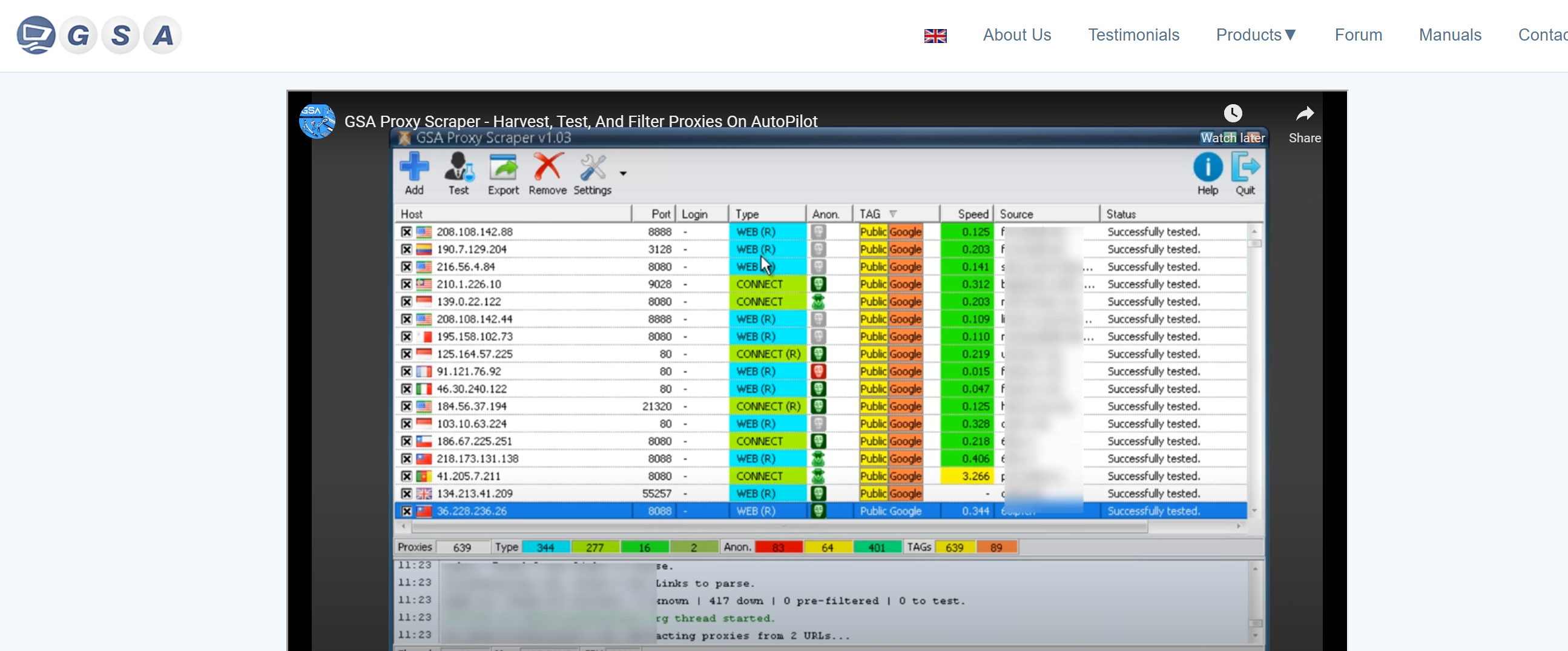Viewport: 1568px width, 651px height.
Task: Toggle checkbox for 36.228.236.26
Action: (x=406, y=512)
